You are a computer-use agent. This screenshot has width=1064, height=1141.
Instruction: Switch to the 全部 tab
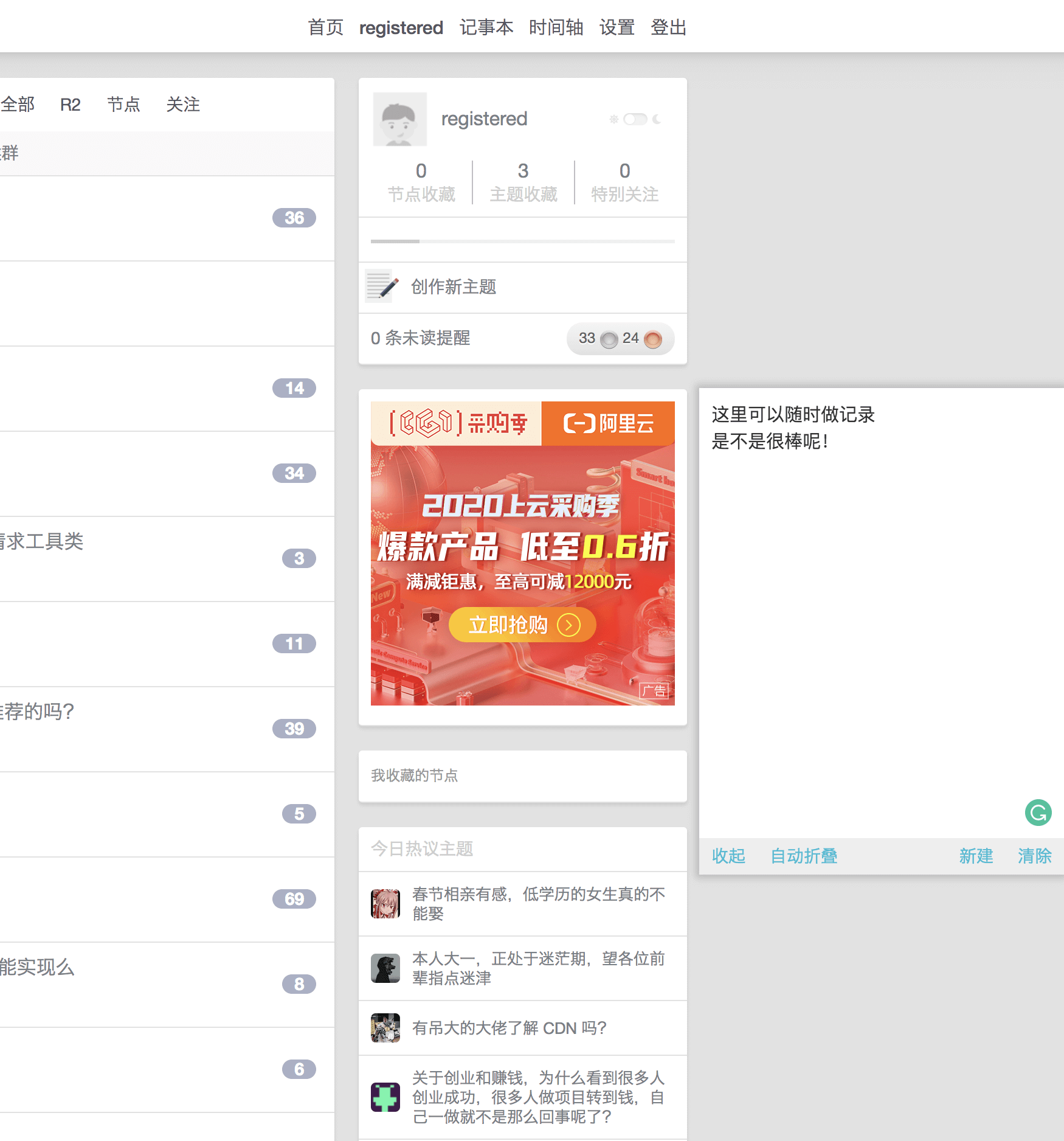(x=18, y=105)
